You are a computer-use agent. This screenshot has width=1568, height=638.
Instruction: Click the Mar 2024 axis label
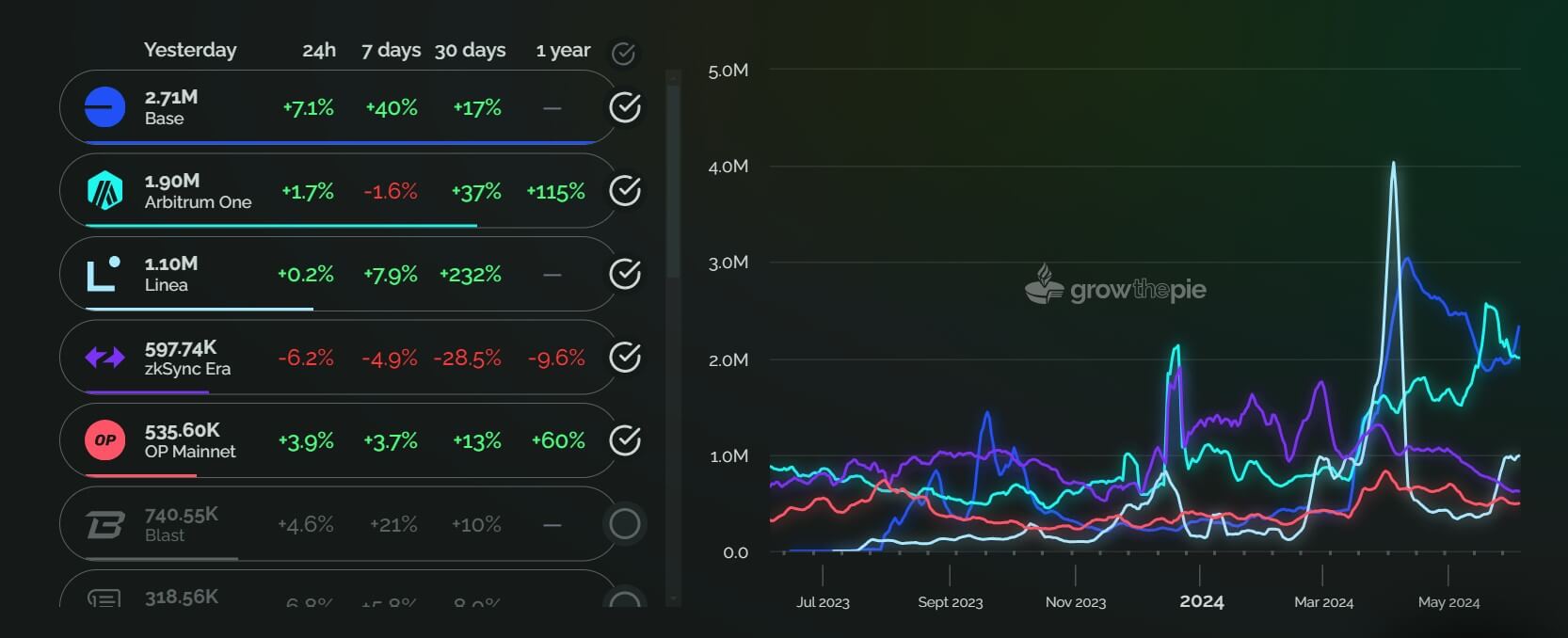[x=1323, y=602]
